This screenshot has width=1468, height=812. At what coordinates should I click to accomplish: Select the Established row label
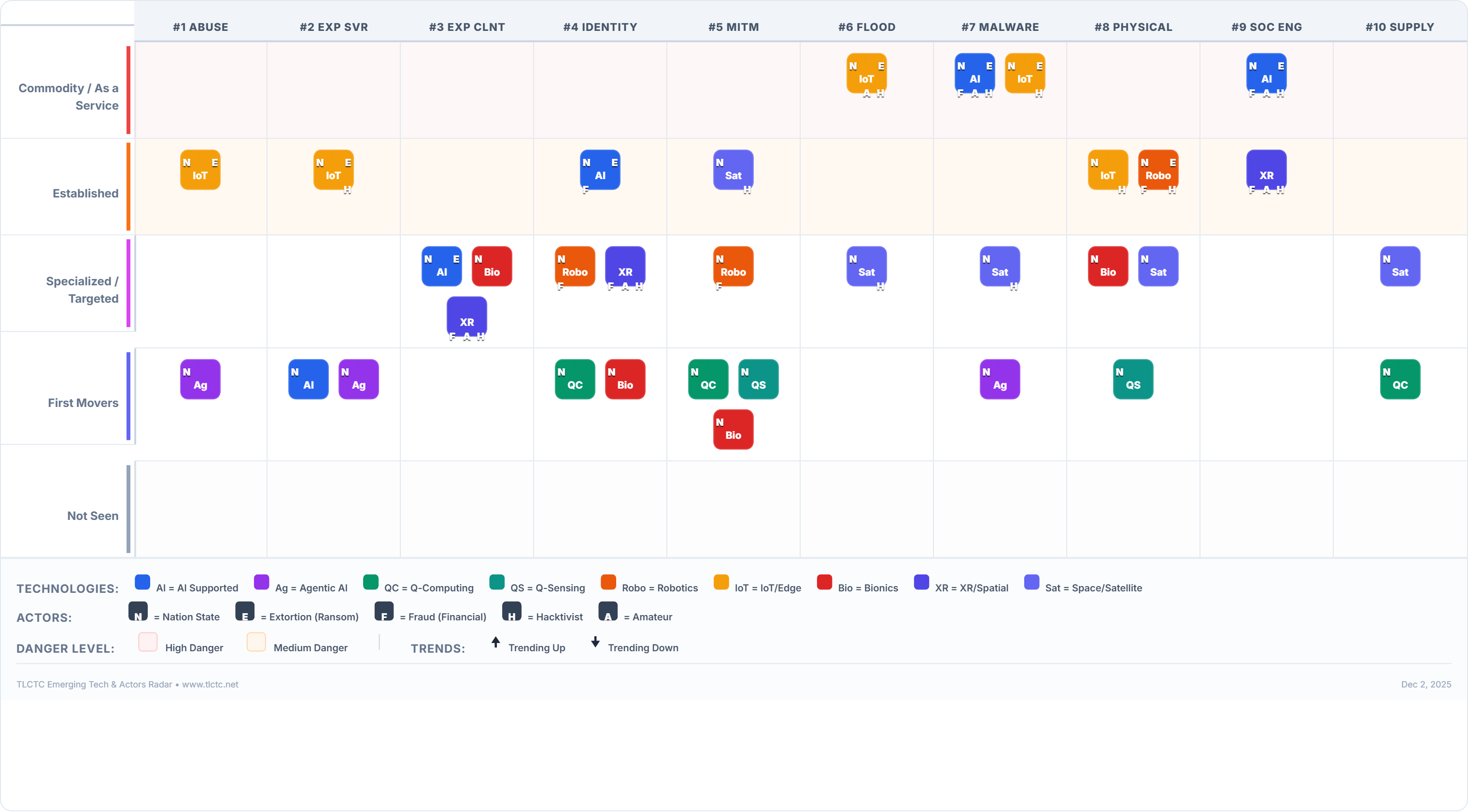pos(85,193)
